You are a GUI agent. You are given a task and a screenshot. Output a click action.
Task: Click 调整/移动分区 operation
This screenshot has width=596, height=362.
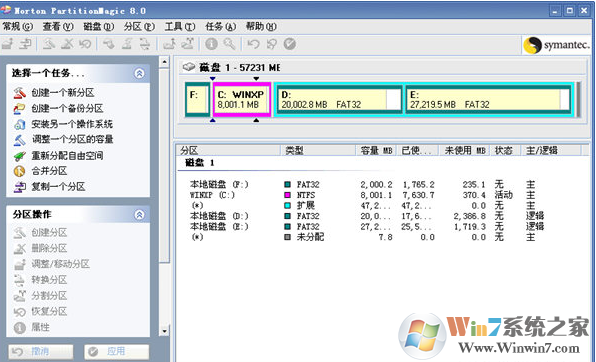click(x=60, y=264)
